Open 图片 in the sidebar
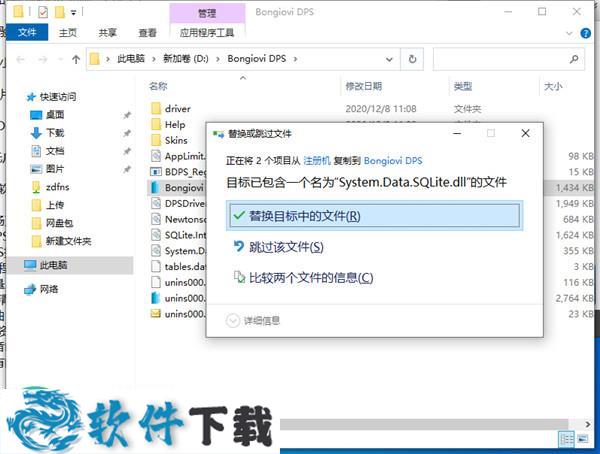The image size is (600, 454). pyautogui.click(x=55, y=168)
